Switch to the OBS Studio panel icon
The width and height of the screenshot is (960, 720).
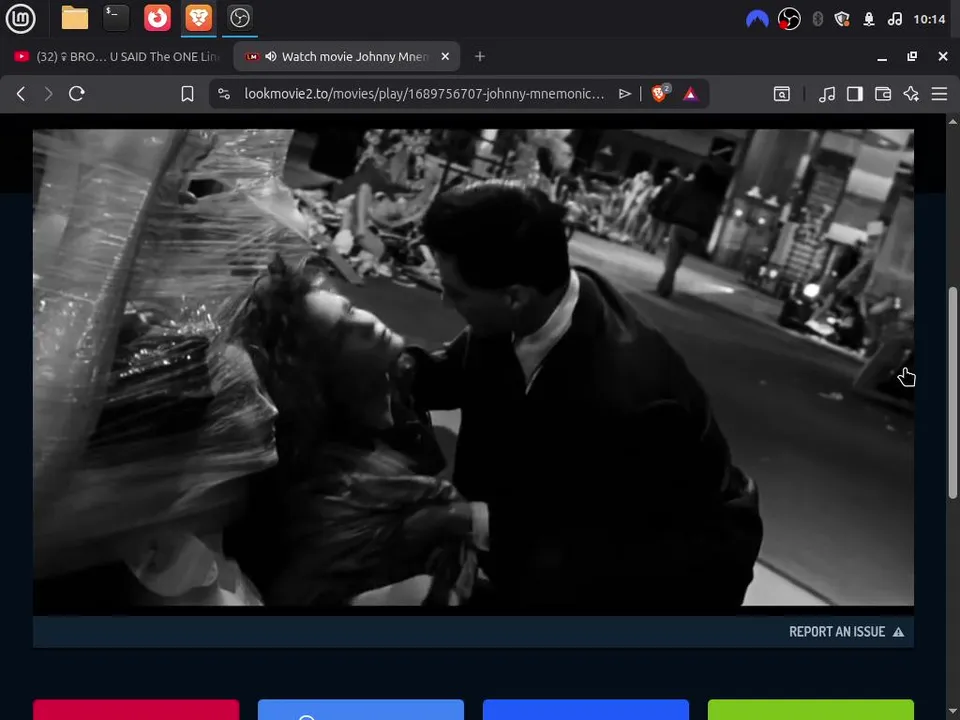239,18
